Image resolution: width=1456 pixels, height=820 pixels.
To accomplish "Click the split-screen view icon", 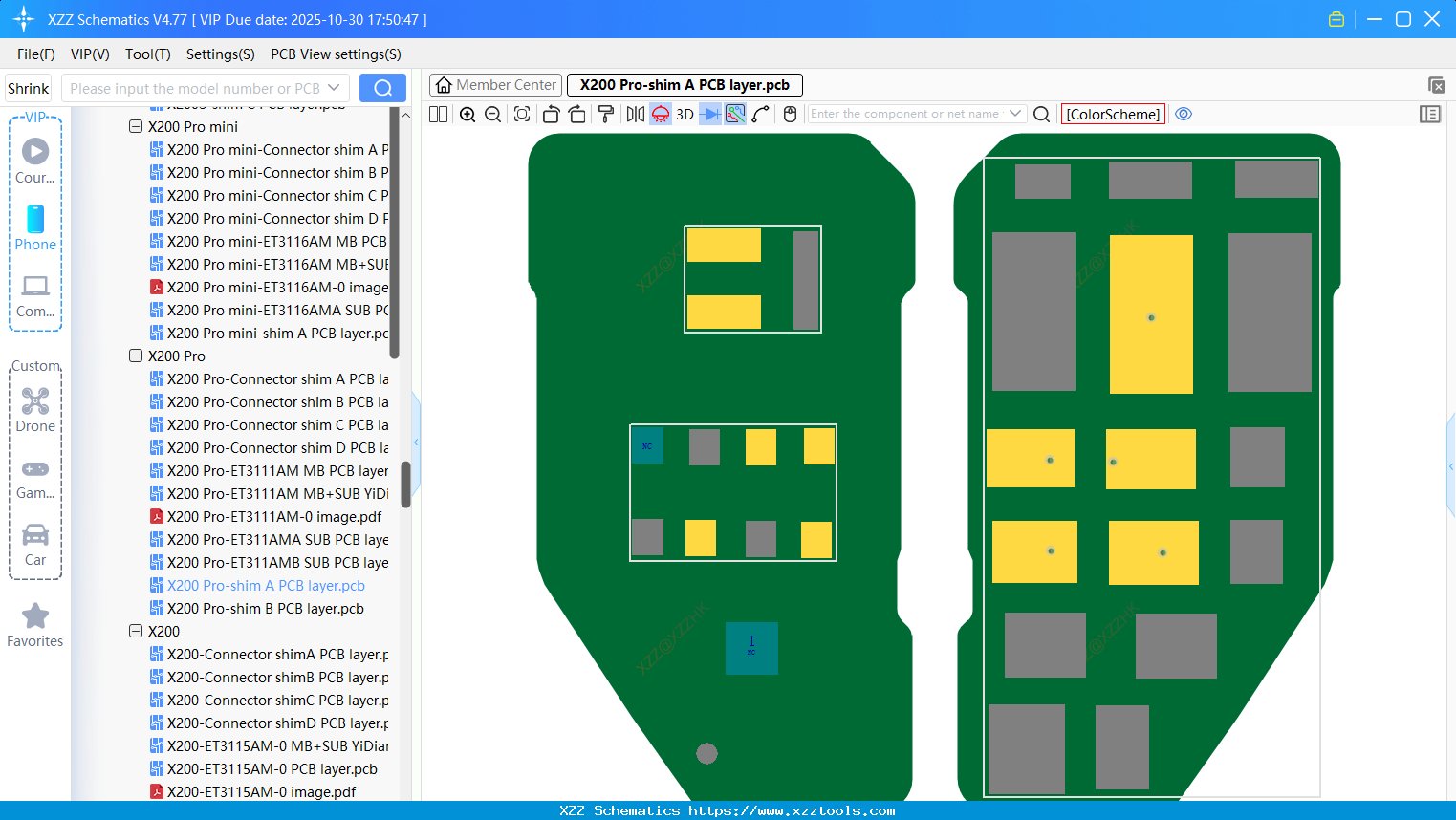I will click(437, 114).
